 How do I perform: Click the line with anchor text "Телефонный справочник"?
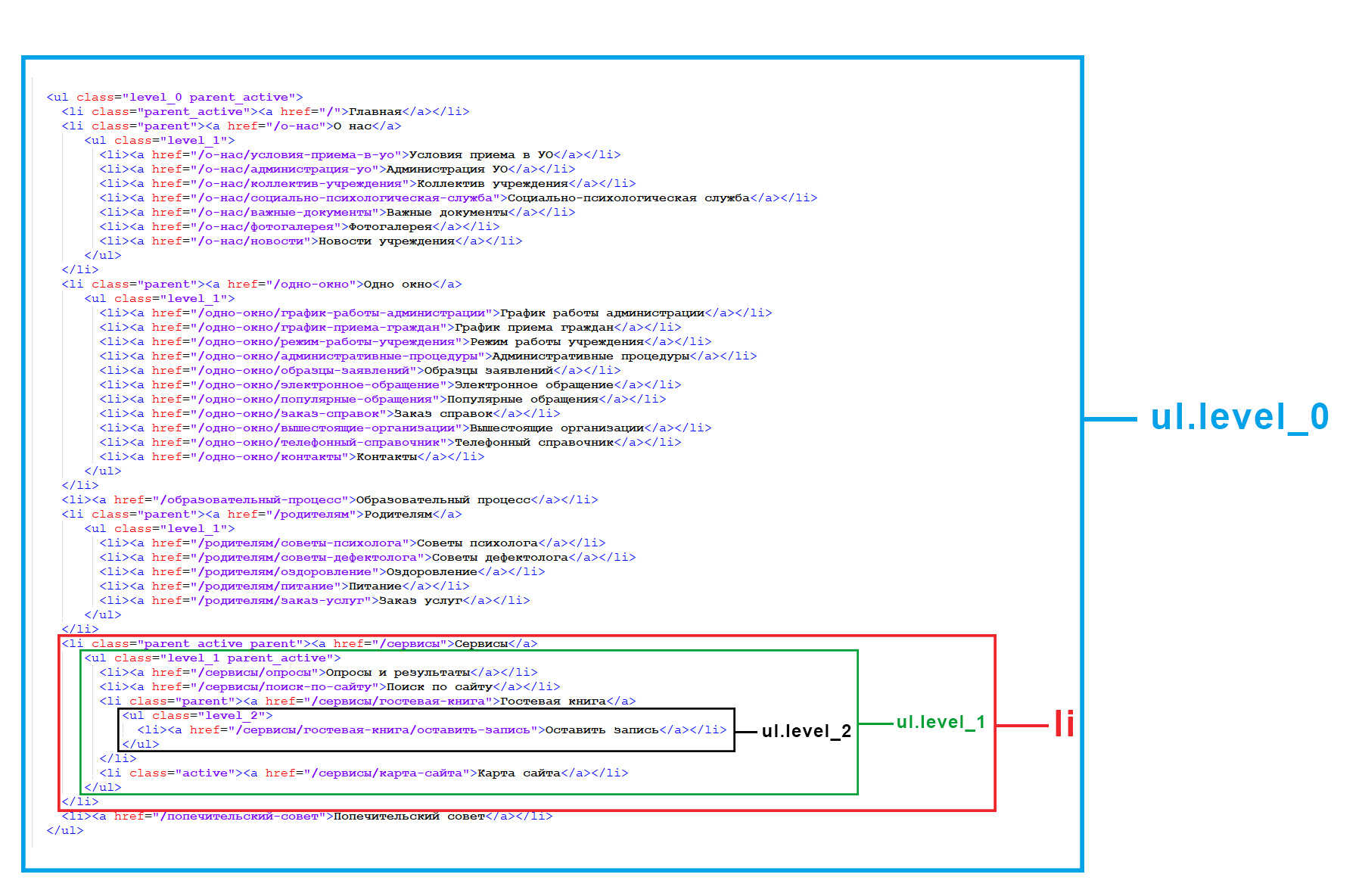click(390, 443)
